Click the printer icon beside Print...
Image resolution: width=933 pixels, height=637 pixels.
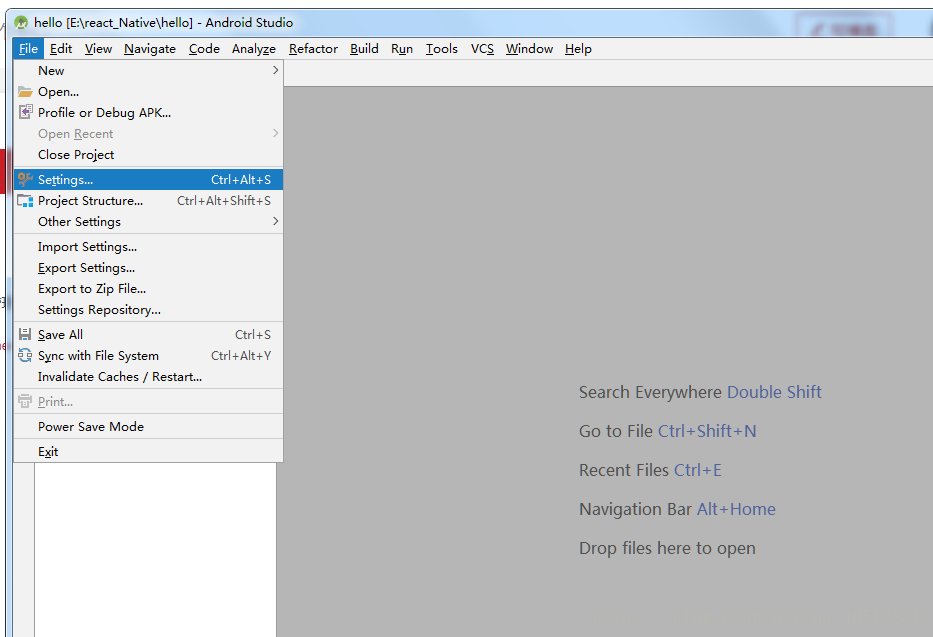click(x=25, y=401)
